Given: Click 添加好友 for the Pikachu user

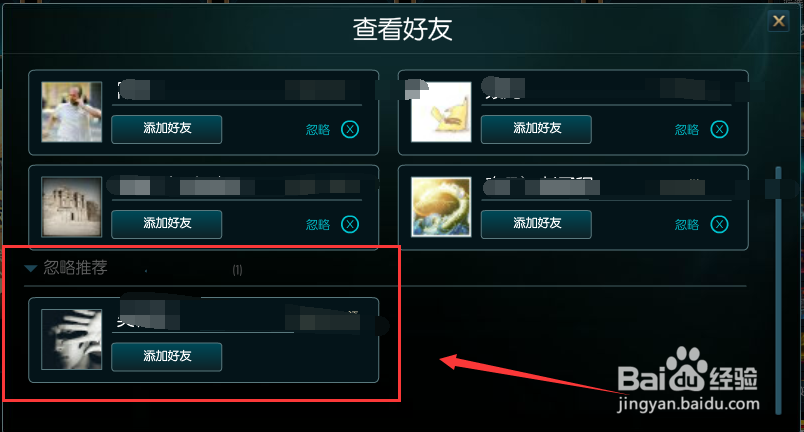Looking at the screenshot, I should click(536, 129).
